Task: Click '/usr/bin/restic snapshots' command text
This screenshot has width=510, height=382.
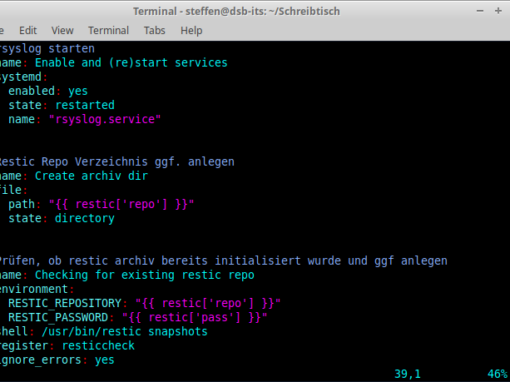Action: (124, 332)
